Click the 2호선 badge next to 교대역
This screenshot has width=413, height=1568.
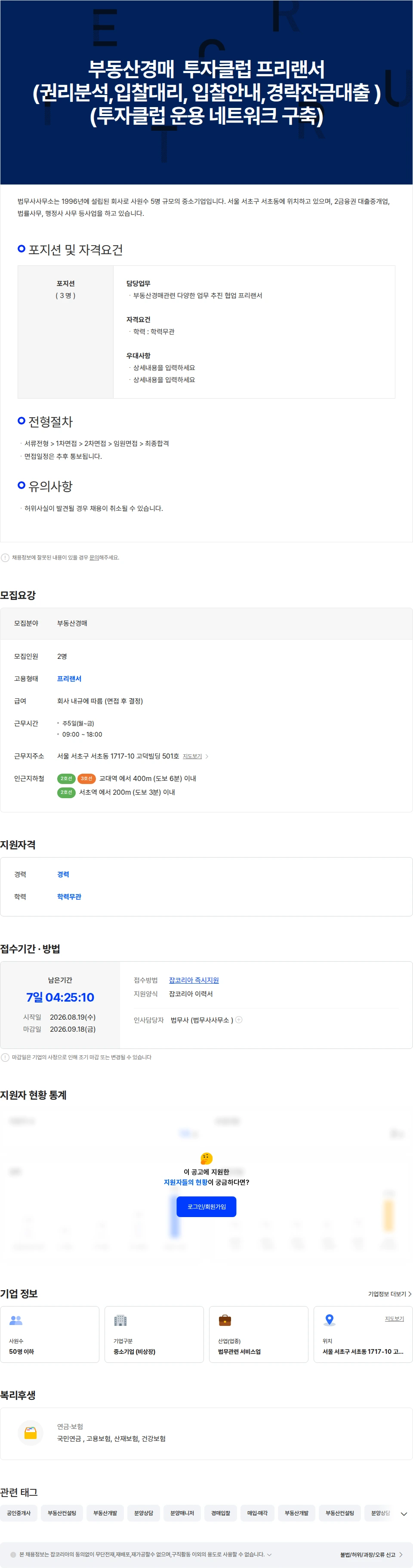click(66, 778)
